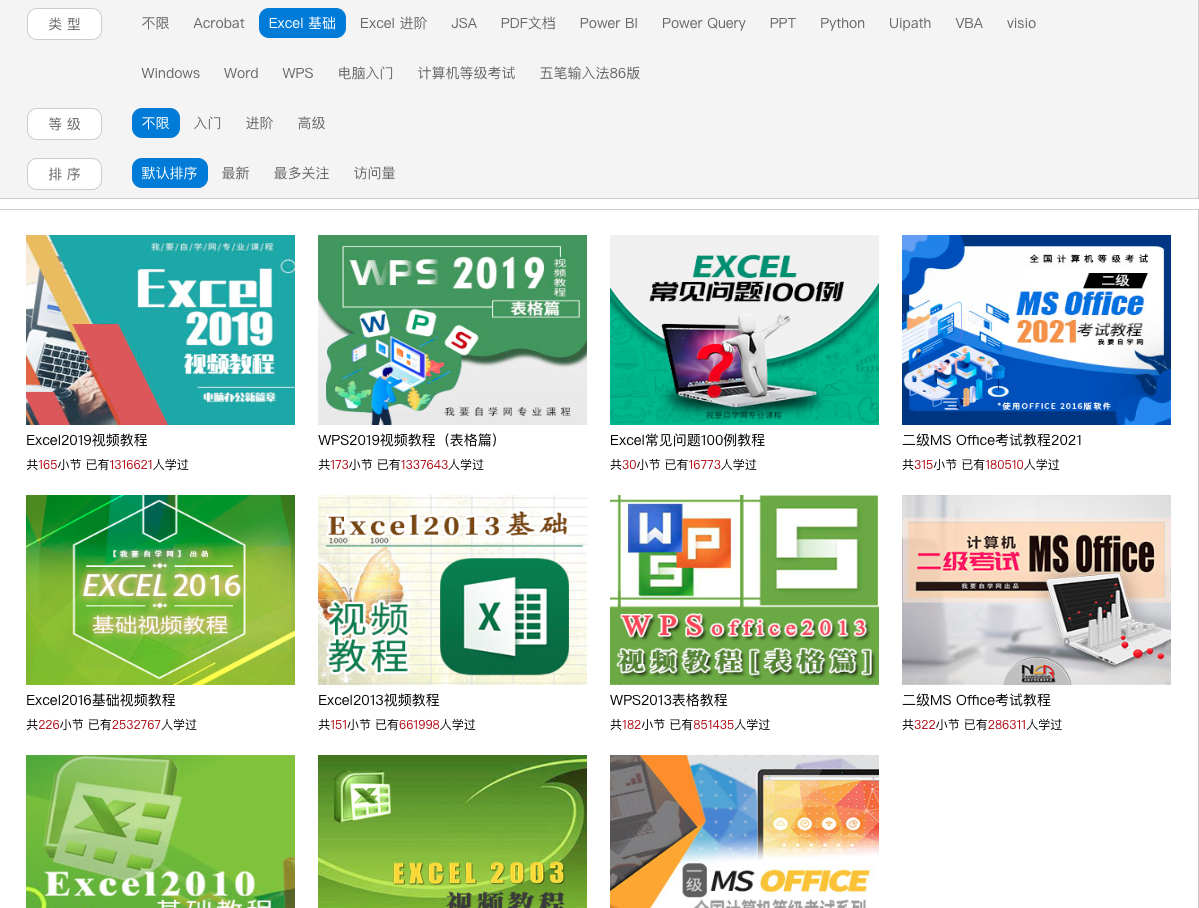Open the WPS 2019 表格篇 thumbnail

[x=453, y=330]
